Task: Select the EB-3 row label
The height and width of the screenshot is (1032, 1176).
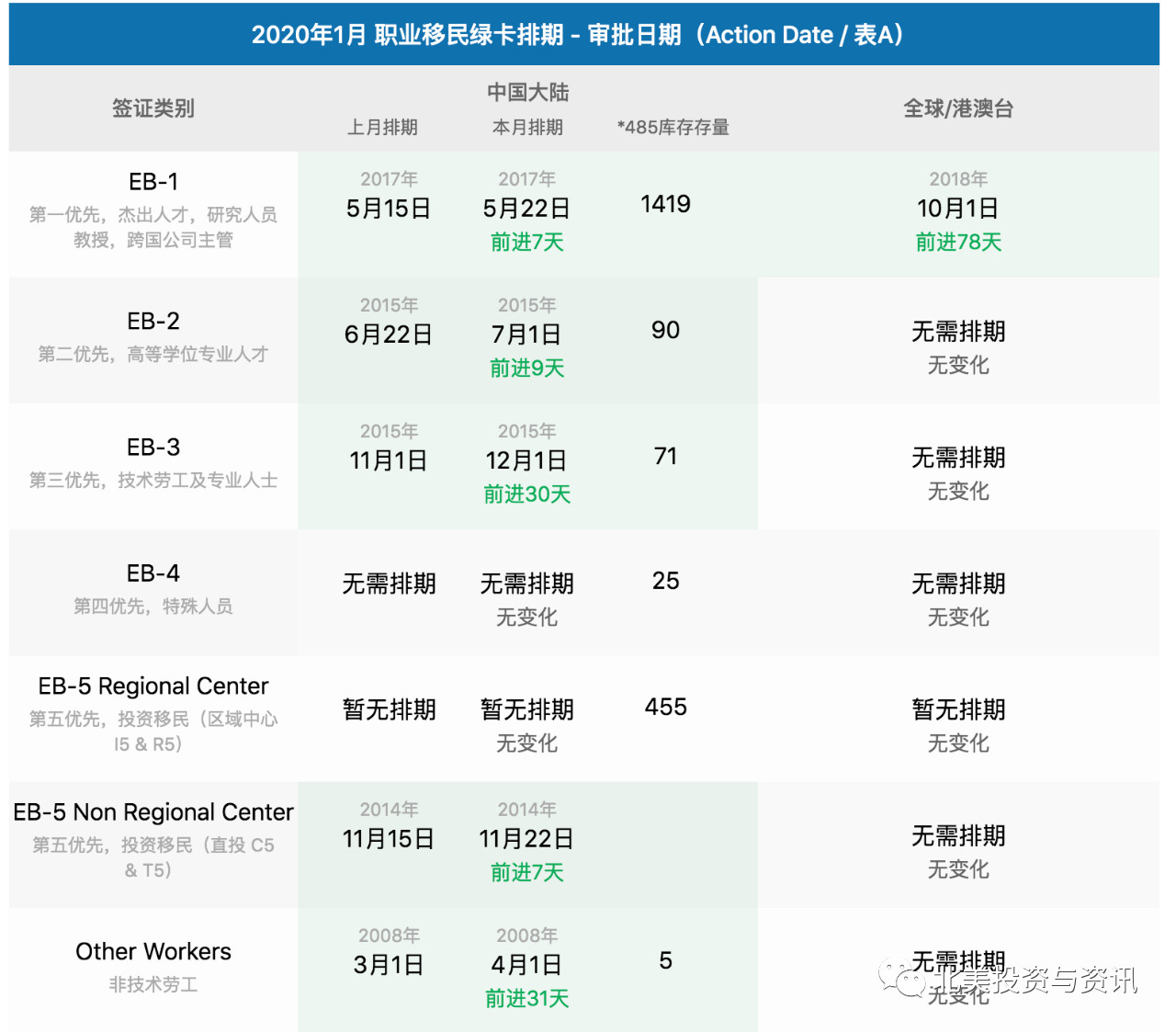Action: click(x=153, y=448)
